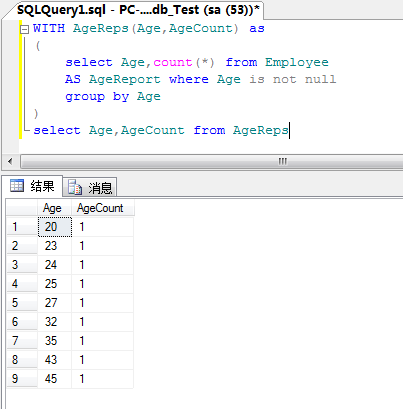Click the horizontal scrollbar left arrow

pyautogui.click(x=10, y=161)
